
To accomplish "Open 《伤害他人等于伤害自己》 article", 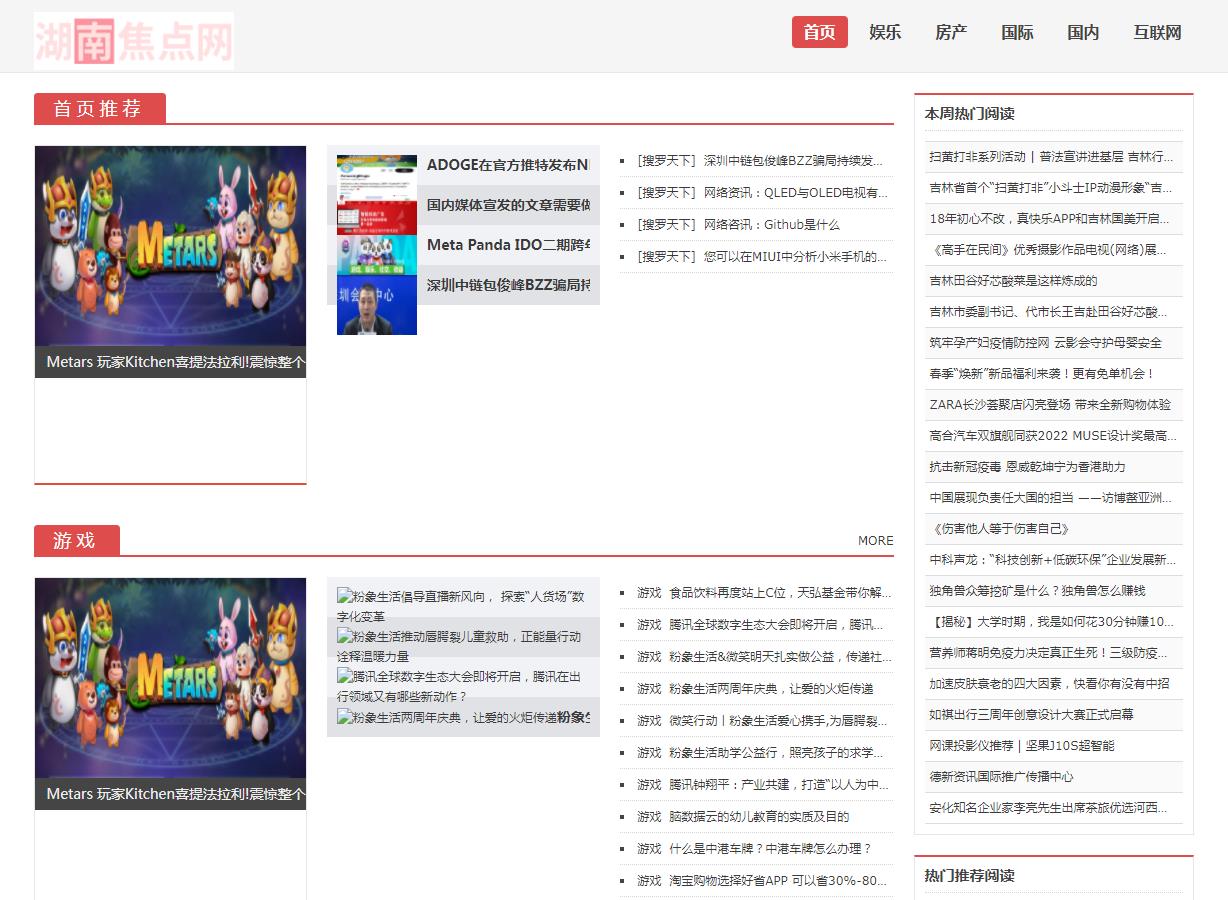I will click(x=1000, y=528).
